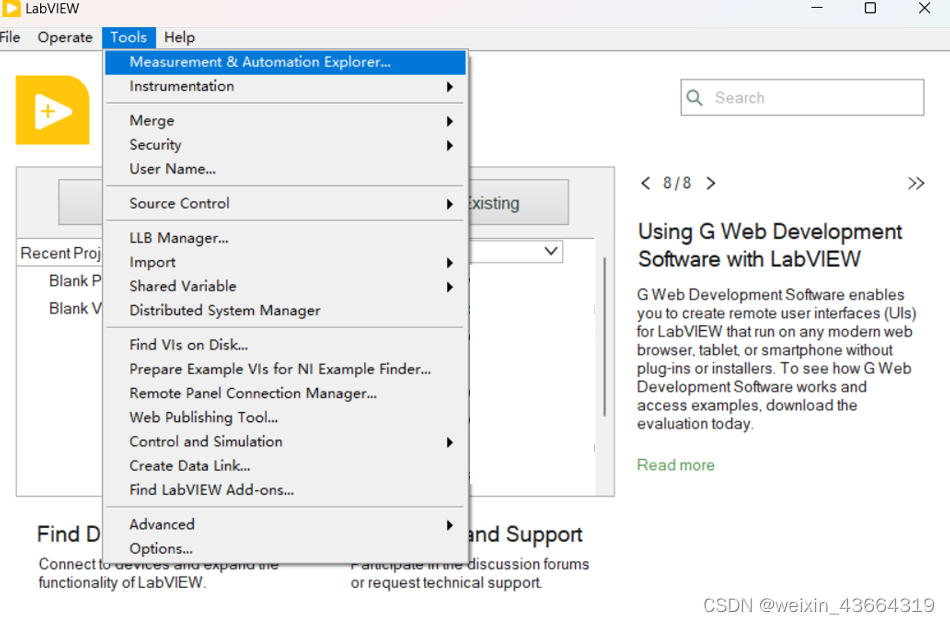Click the G Web Development Software headline
This screenshot has width=950, height=624.
click(x=770, y=245)
